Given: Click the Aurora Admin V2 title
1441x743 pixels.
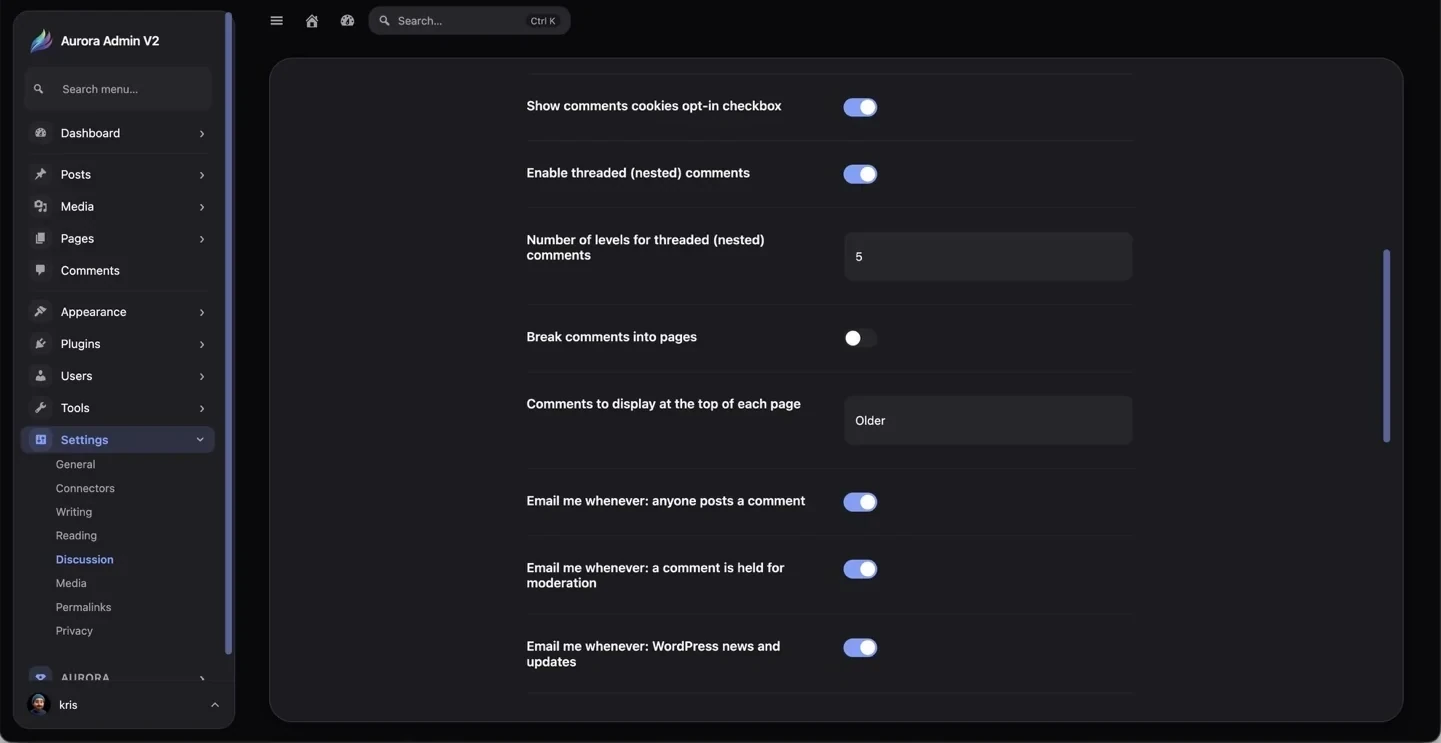Looking at the screenshot, I should (x=110, y=41).
